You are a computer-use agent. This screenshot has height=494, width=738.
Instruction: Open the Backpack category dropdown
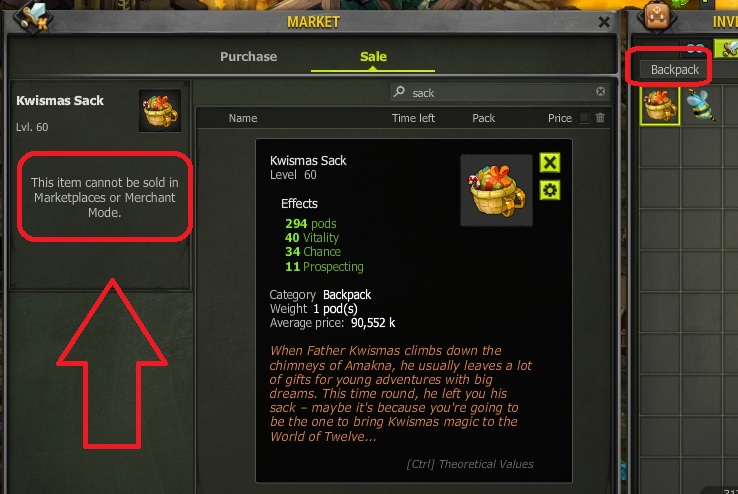tap(675, 70)
